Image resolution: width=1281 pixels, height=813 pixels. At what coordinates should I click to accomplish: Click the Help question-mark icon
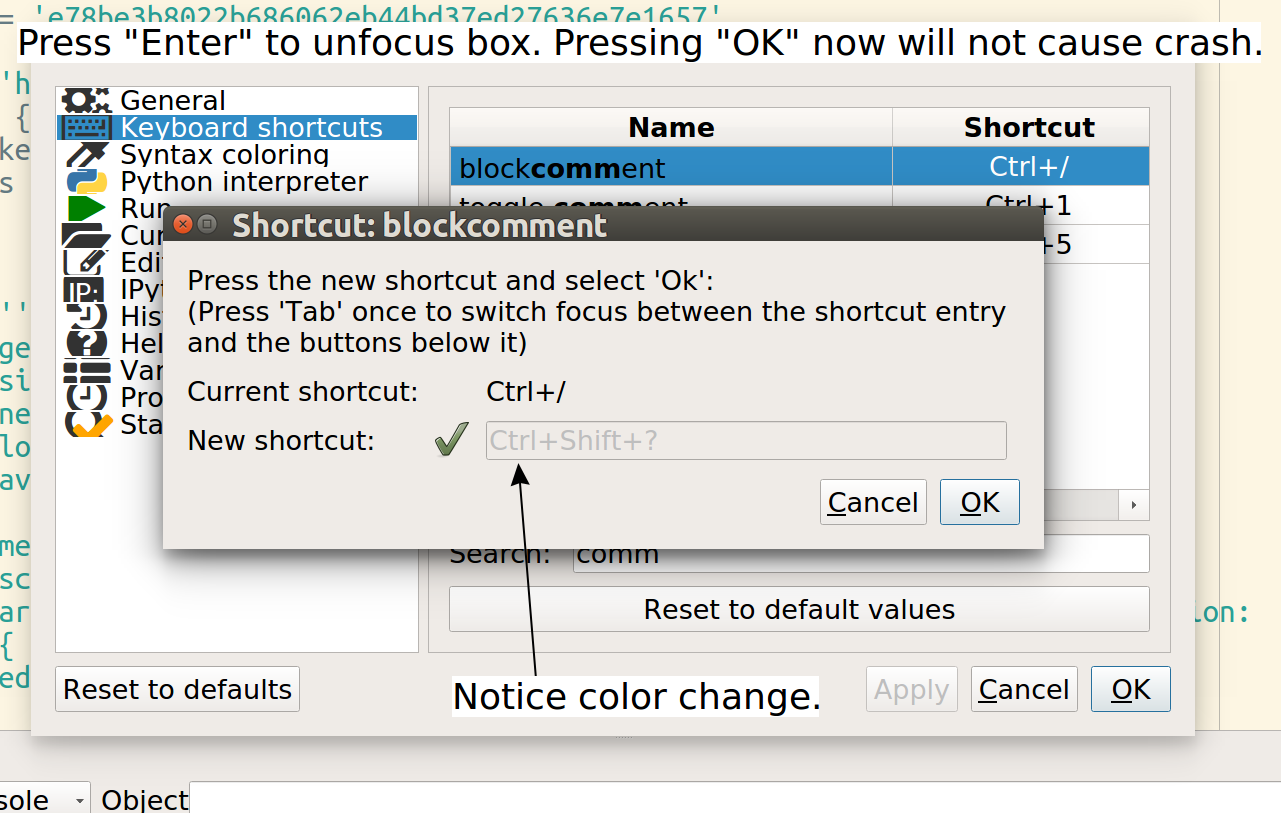pos(87,343)
